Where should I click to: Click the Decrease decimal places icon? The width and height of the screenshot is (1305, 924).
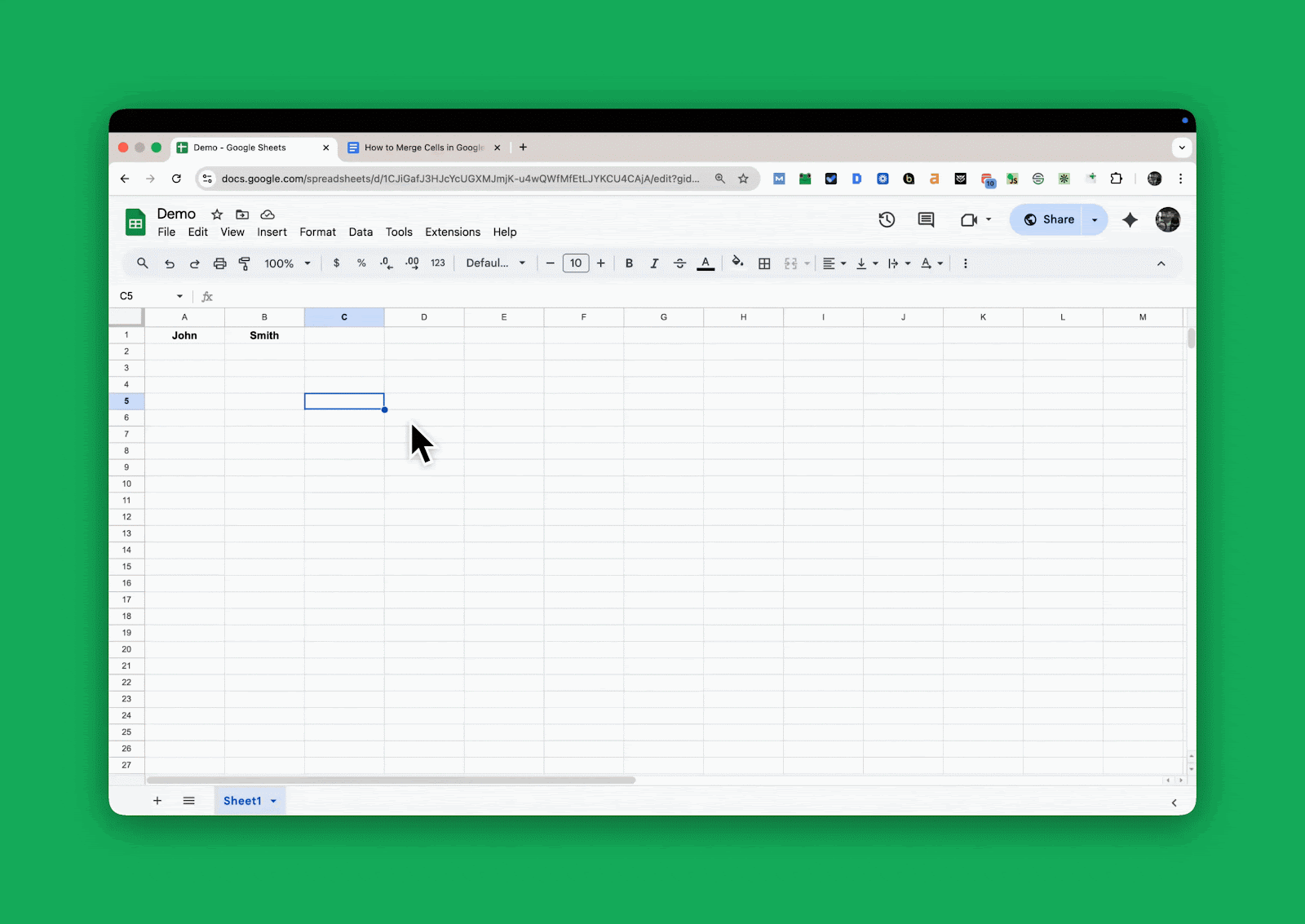(386, 263)
